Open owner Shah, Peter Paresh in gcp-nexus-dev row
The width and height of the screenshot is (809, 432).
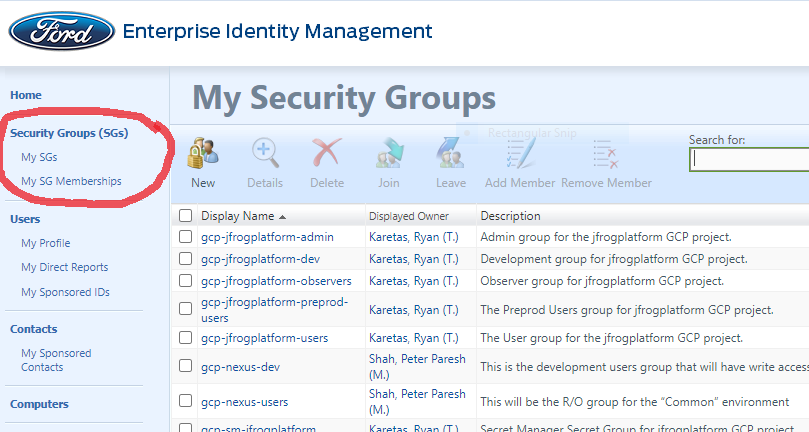click(x=417, y=366)
